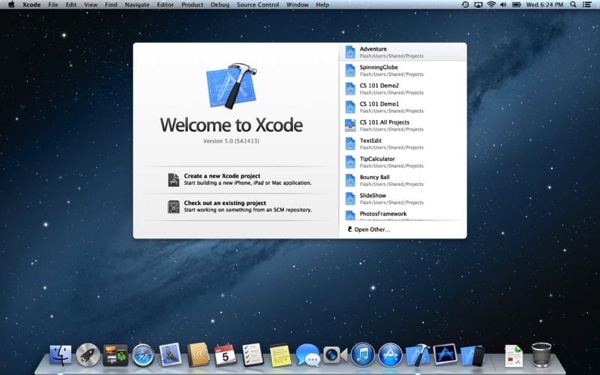600x375 pixels.
Task: Click the CS 101 Demo1 project icon
Action: click(x=350, y=107)
